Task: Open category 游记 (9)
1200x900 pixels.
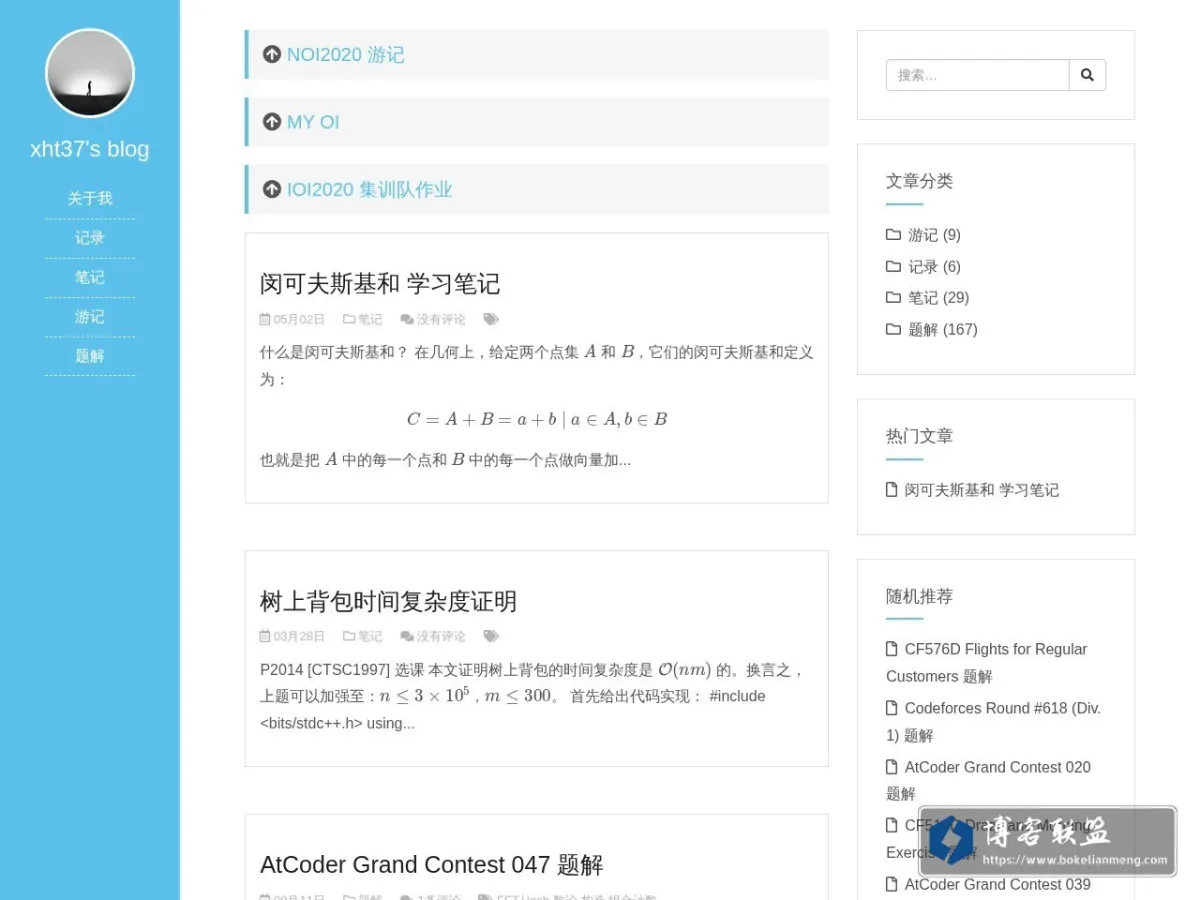Action: [934, 235]
